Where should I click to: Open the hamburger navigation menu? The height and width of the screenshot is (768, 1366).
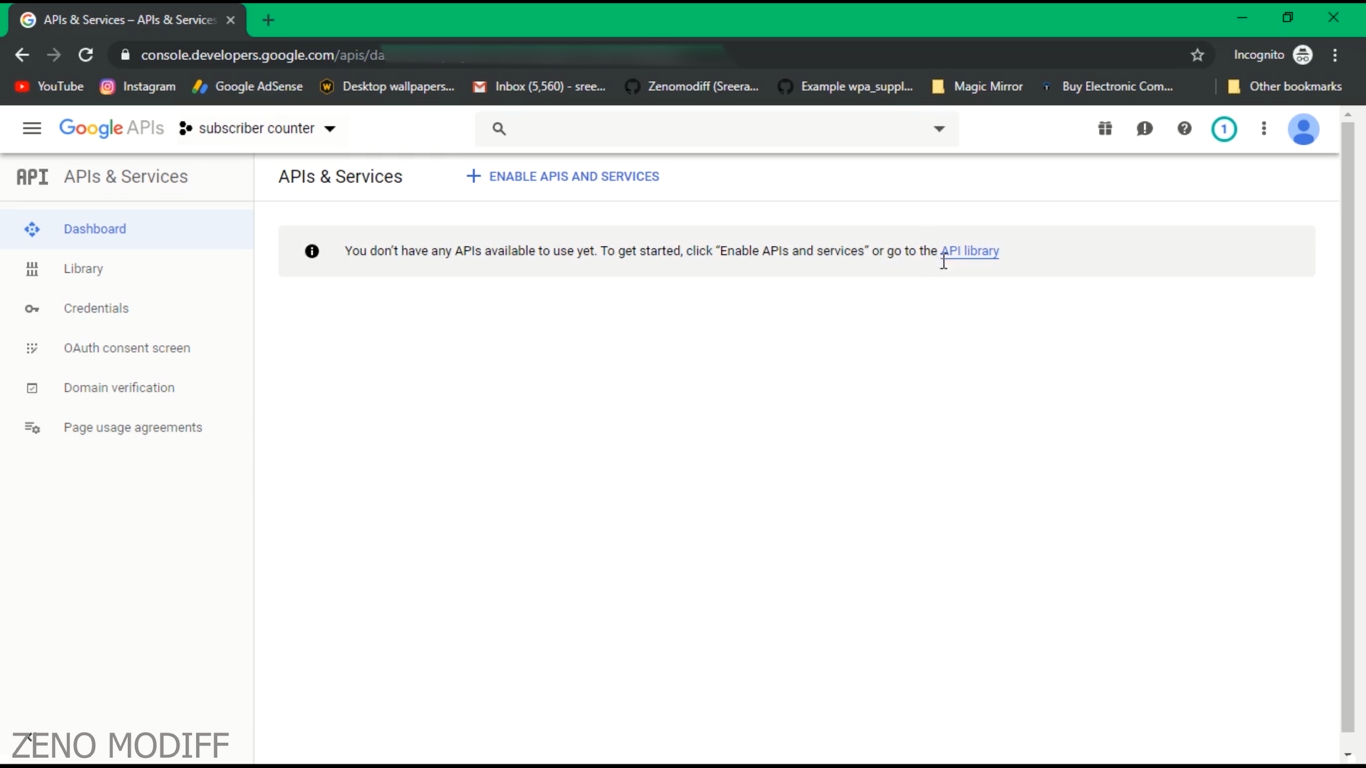point(32,128)
